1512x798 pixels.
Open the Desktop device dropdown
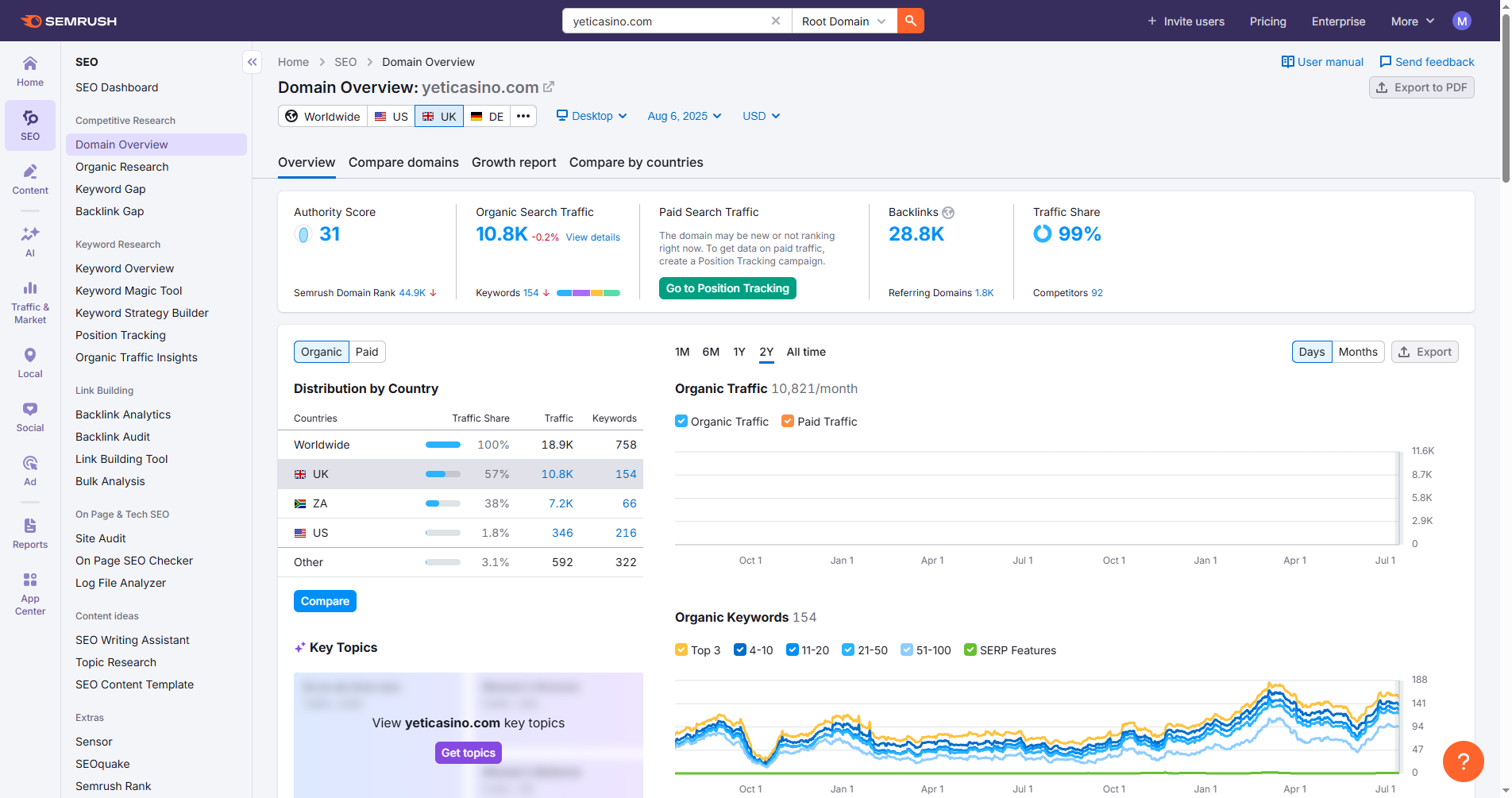click(x=592, y=116)
